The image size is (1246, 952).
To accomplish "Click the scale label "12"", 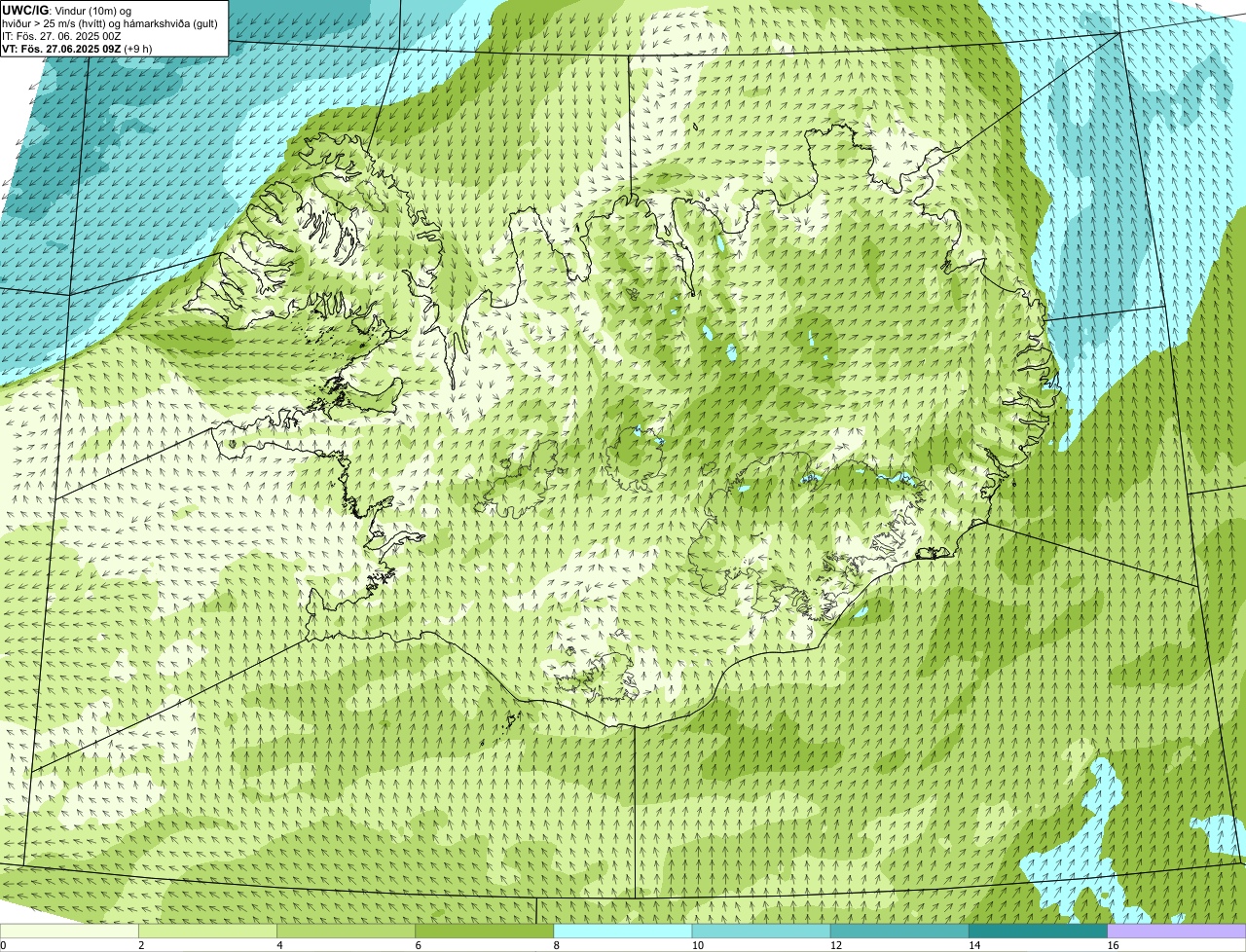I will (x=835, y=945).
